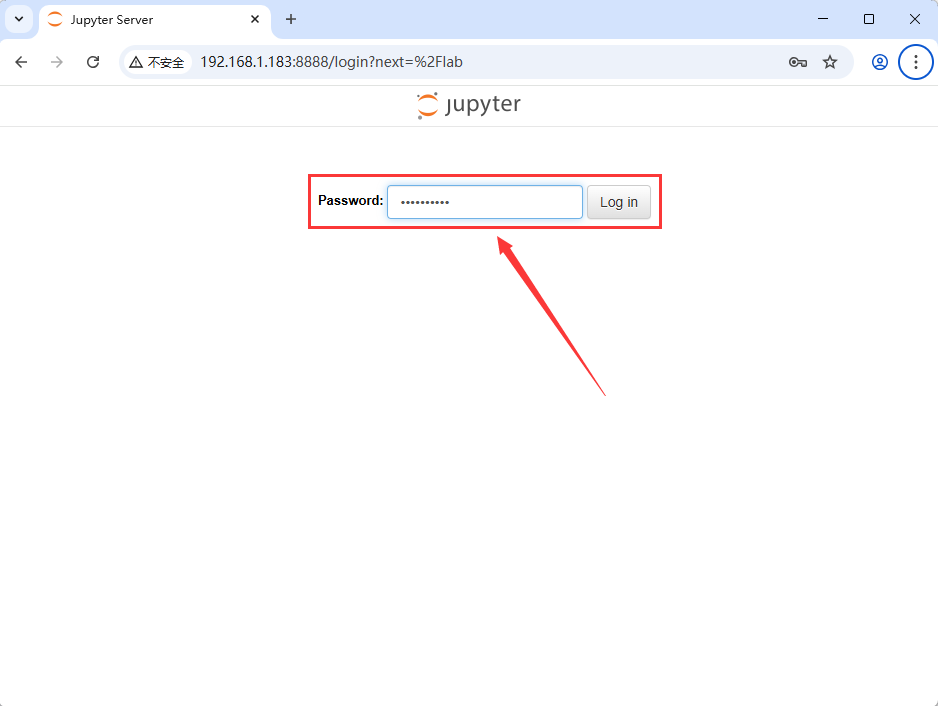This screenshot has height=706, width=938.
Task: Click the address bar URL text
Action: [x=331, y=62]
